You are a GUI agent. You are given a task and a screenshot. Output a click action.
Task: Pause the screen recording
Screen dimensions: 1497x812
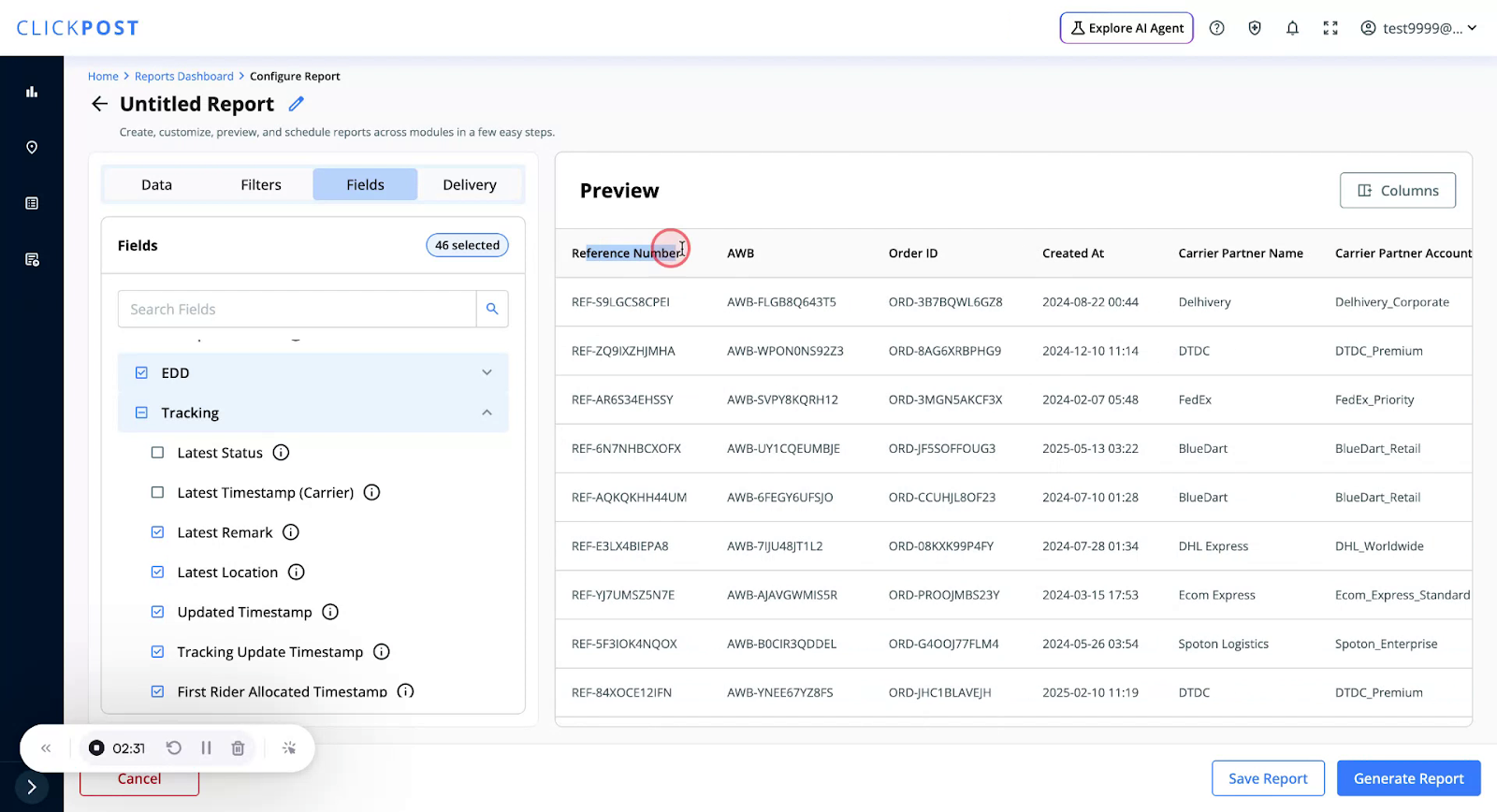tap(206, 748)
